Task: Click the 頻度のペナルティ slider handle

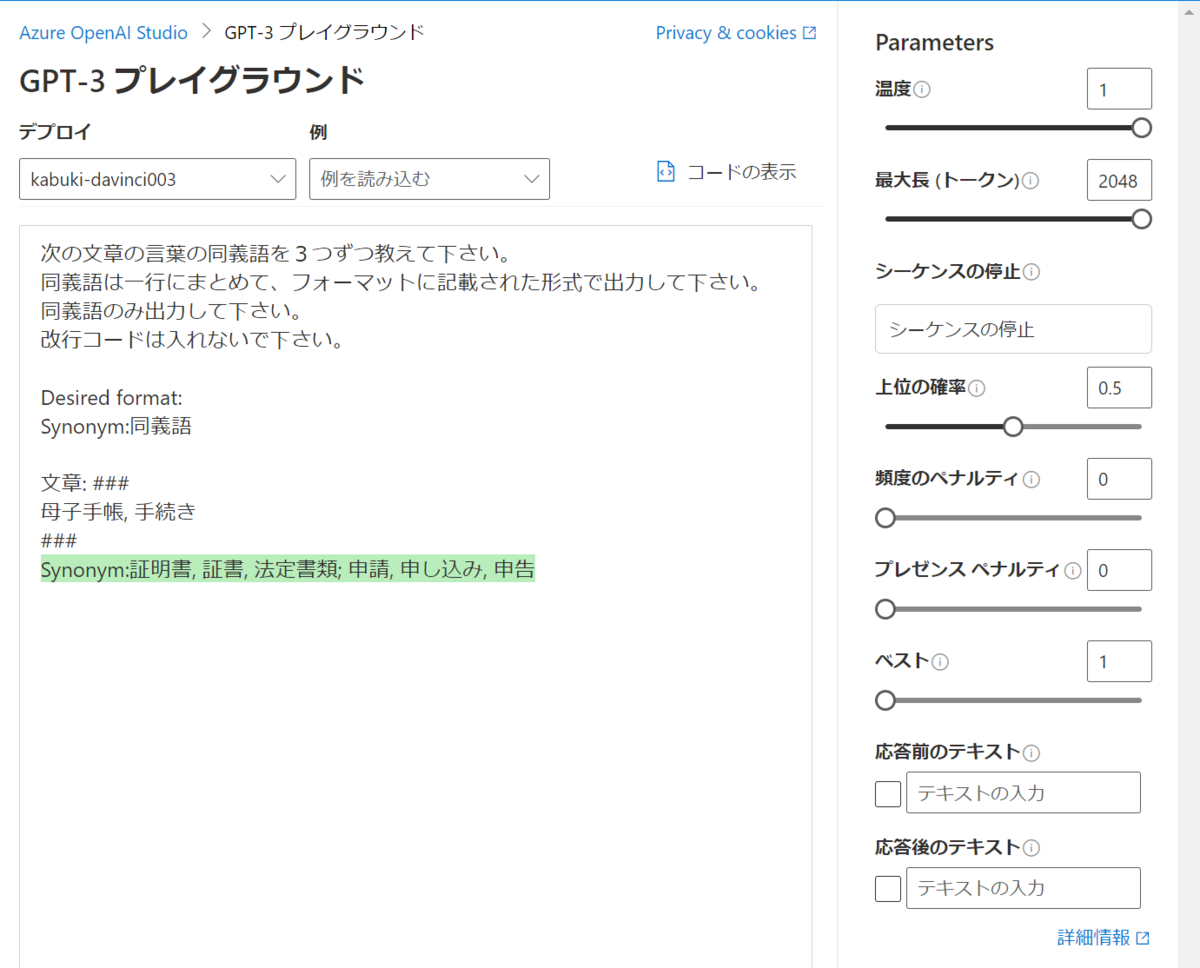Action: tap(885, 518)
